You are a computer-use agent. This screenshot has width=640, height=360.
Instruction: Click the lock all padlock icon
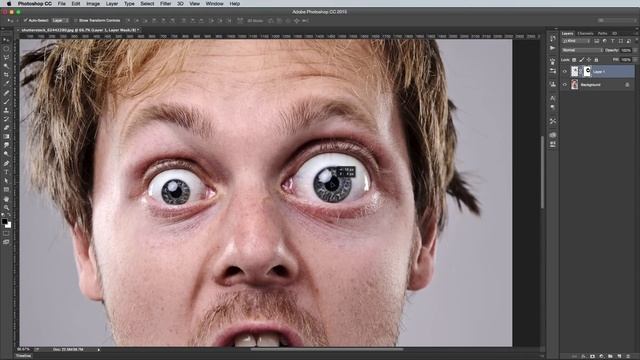(596, 60)
